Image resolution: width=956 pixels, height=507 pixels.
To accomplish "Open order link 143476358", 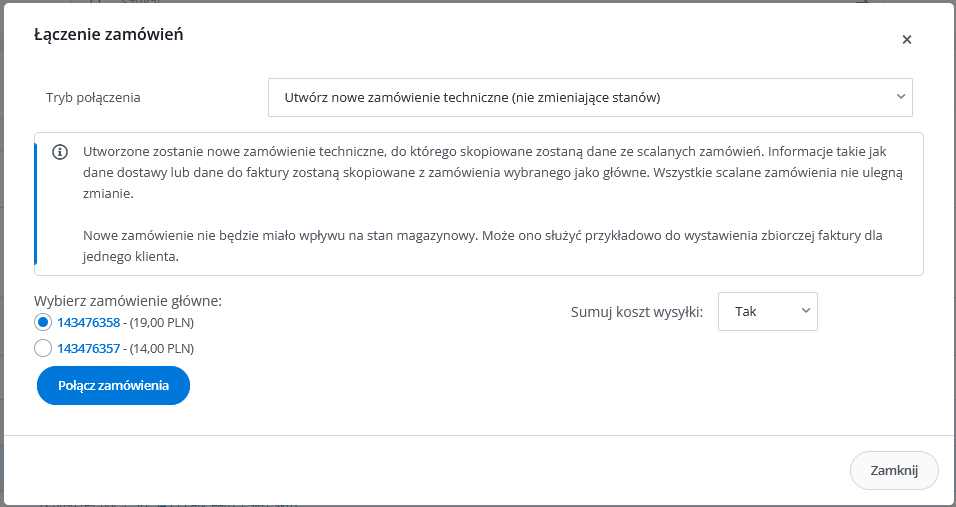I will 88,322.
